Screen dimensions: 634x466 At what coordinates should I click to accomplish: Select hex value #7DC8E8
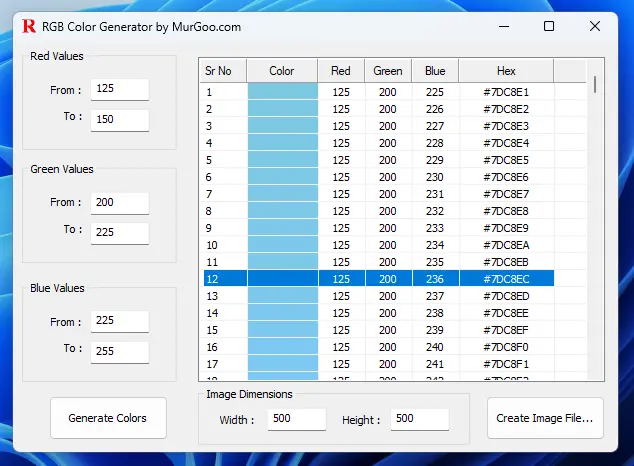506,211
